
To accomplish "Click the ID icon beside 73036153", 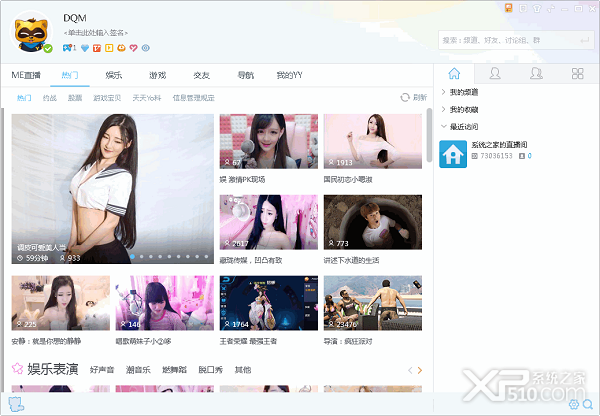I will click(x=474, y=156).
